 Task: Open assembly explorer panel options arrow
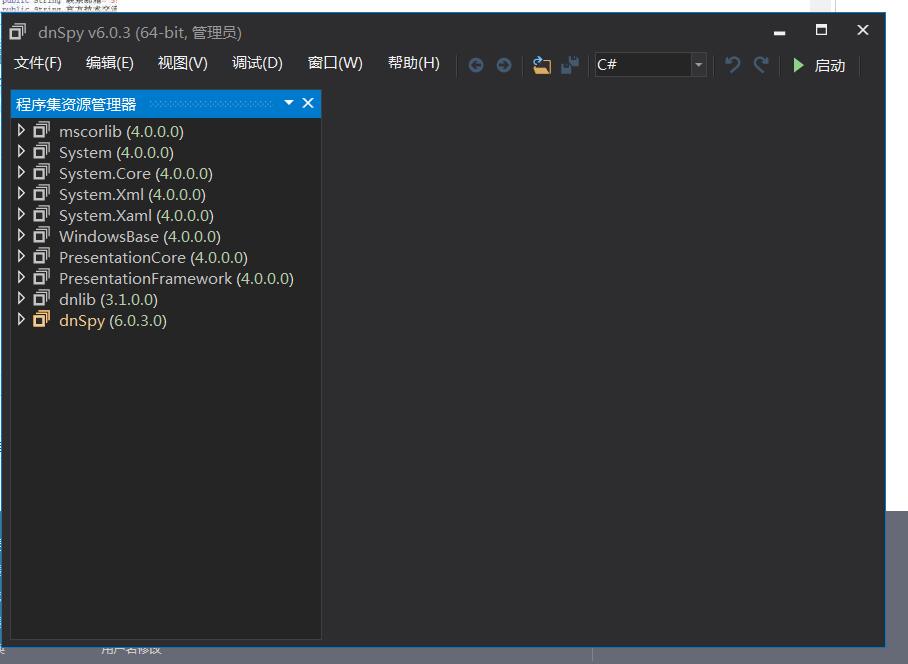[x=289, y=103]
